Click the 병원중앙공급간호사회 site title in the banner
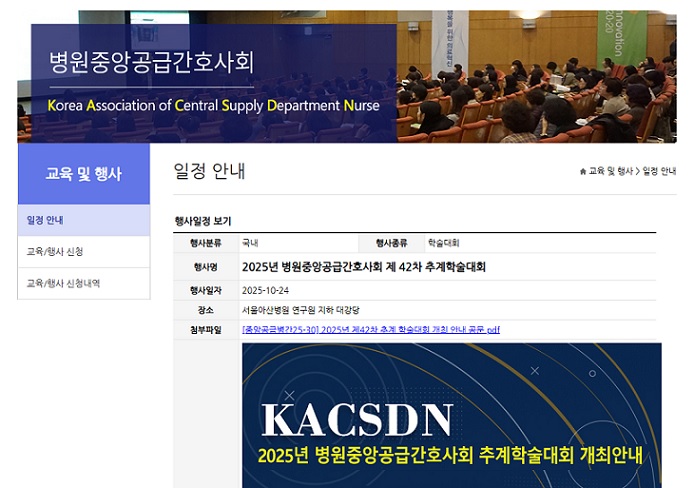Viewport: 694px width, 488px height. [x=151, y=62]
